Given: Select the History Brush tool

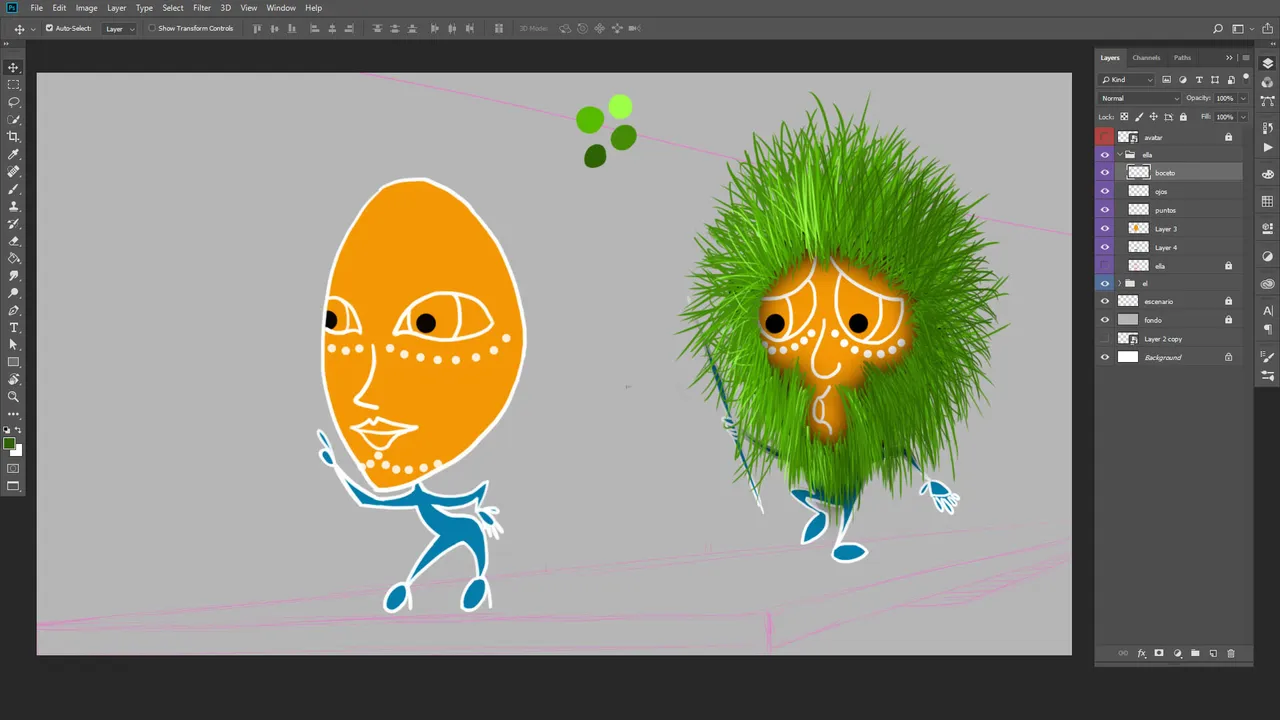Looking at the screenshot, I should click(13, 224).
